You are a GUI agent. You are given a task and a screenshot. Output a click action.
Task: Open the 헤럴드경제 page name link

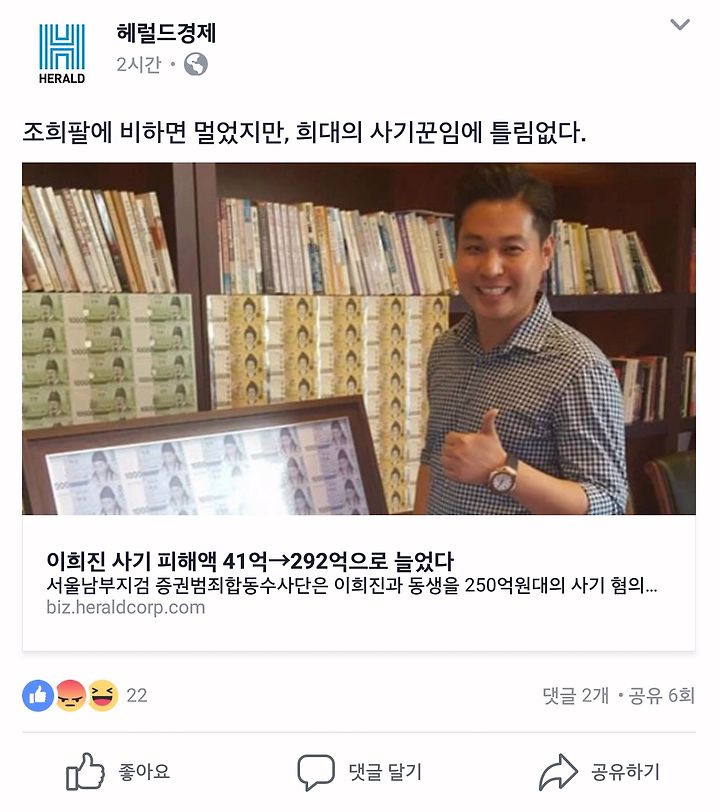166,33
